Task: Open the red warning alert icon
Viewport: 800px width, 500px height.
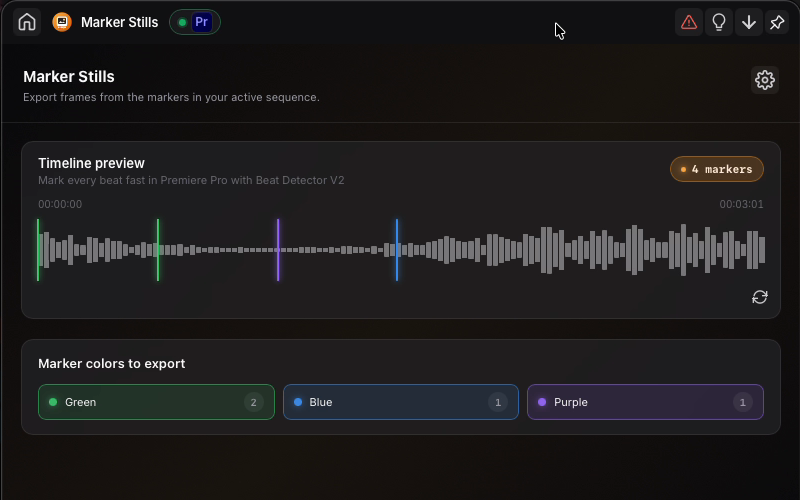Action: [x=689, y=22]
